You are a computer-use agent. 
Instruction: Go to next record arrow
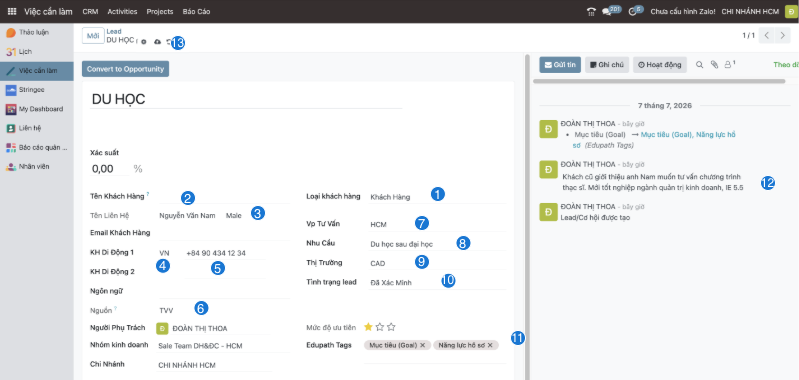[782, 36]
